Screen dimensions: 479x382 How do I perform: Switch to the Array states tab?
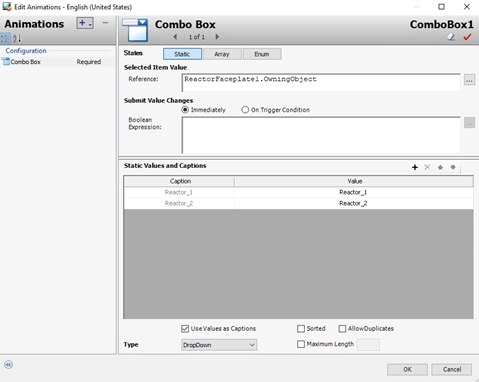[222, 54]
